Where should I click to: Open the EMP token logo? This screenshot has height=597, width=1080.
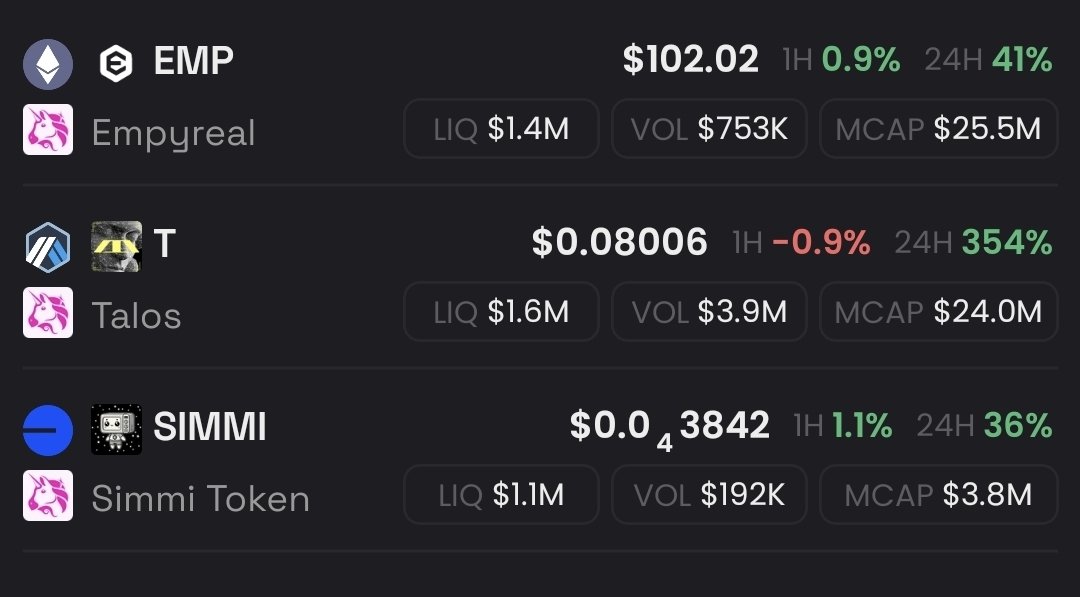tap(116, 64)
